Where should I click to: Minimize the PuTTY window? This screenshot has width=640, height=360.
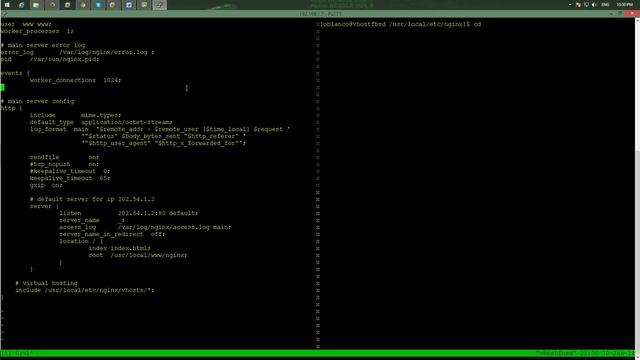(611, 14)
